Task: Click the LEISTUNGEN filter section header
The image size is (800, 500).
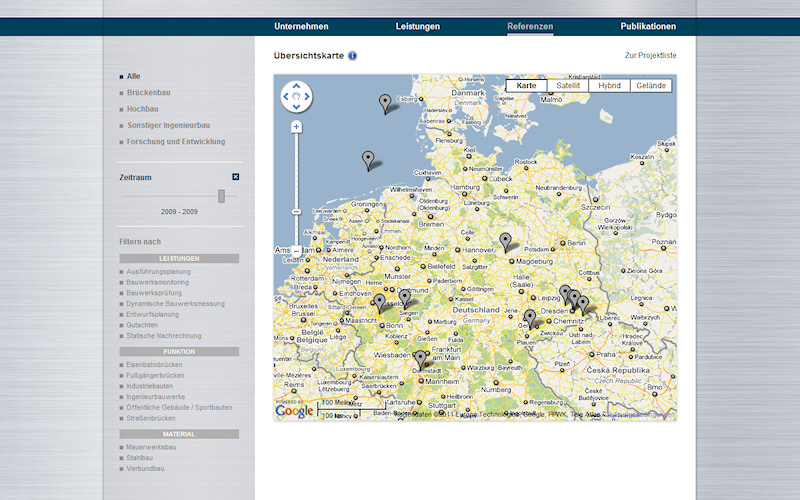Action: (179, 259)
